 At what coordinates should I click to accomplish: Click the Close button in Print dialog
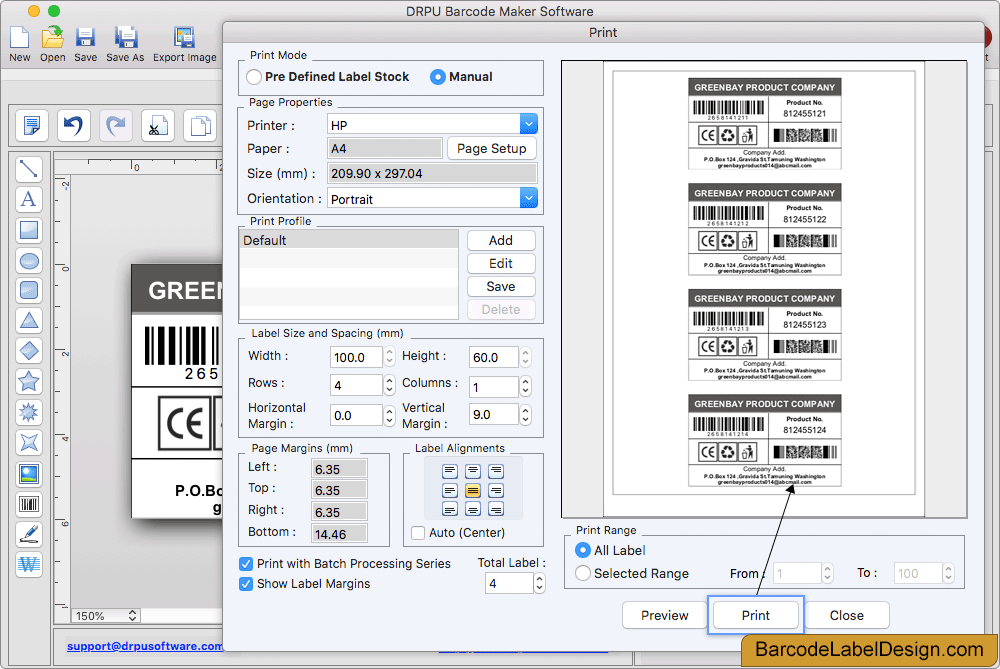pos(846,615)
